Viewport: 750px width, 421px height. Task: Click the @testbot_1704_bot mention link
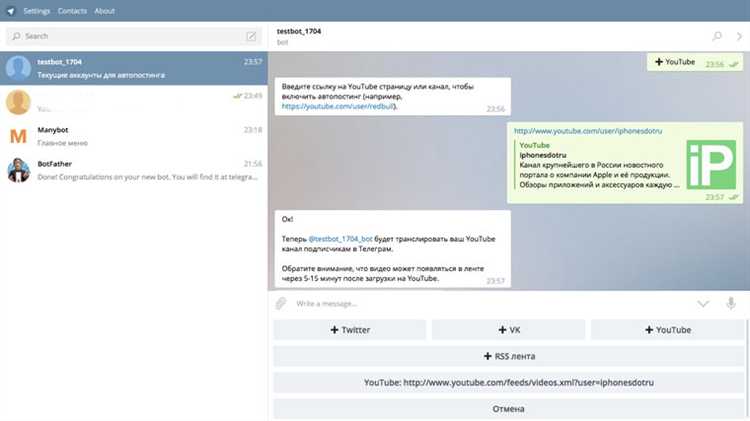pos(340,239)
